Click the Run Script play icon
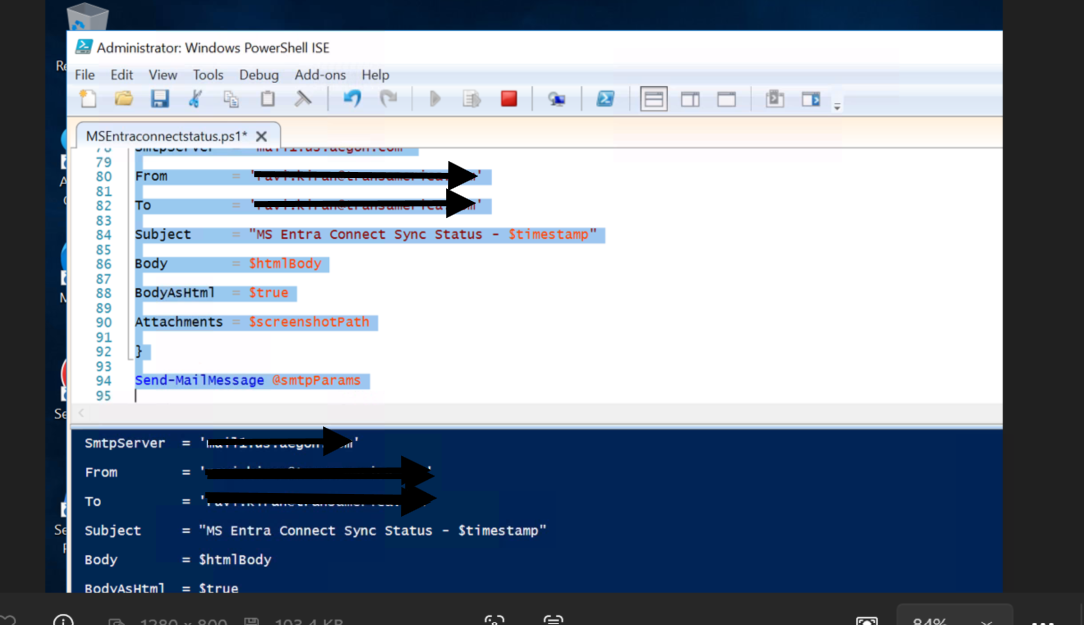This screenshot has height=625, width=1084. [x=435, y=99]
